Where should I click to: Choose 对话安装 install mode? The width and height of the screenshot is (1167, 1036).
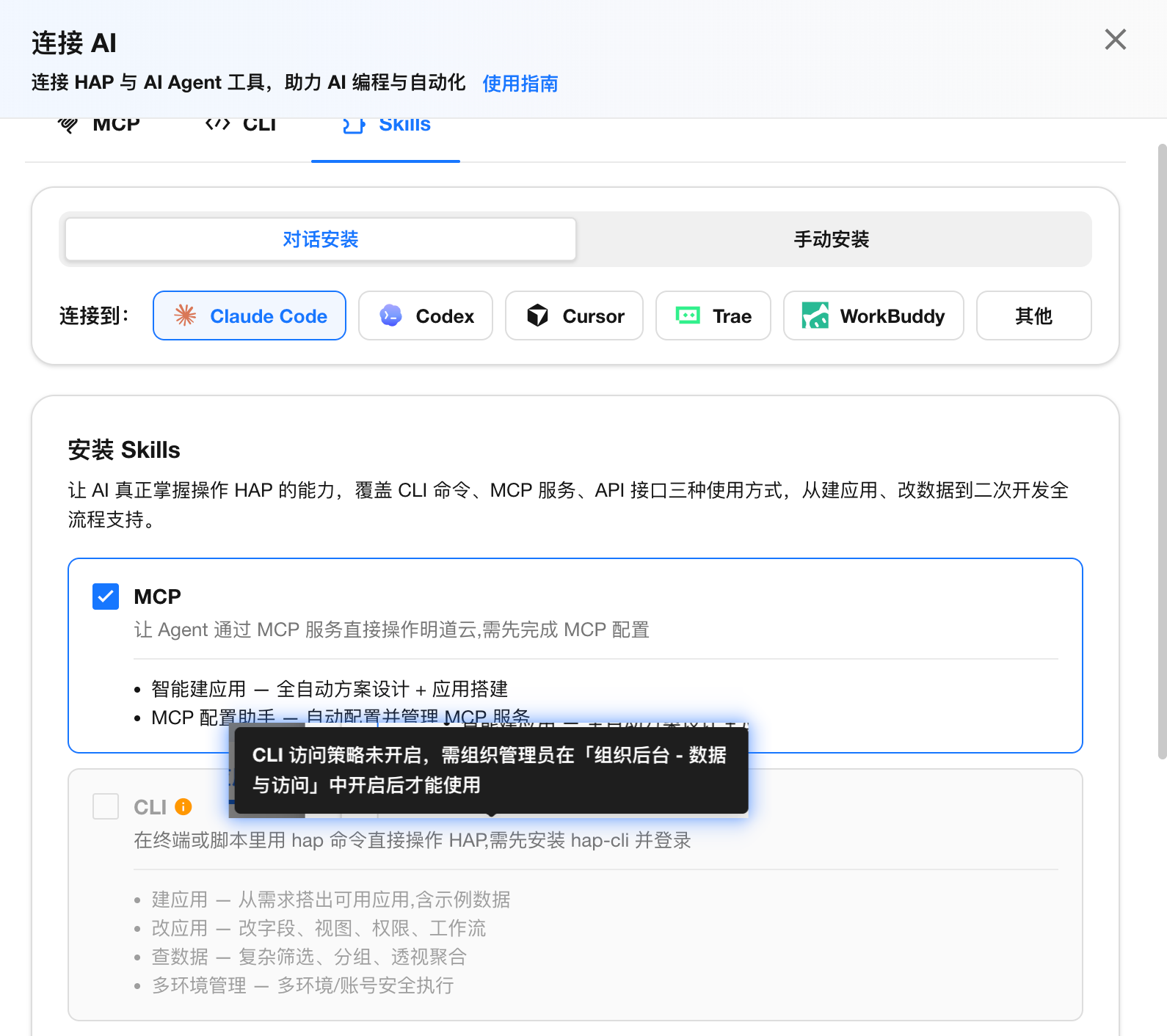click(320, 239)
